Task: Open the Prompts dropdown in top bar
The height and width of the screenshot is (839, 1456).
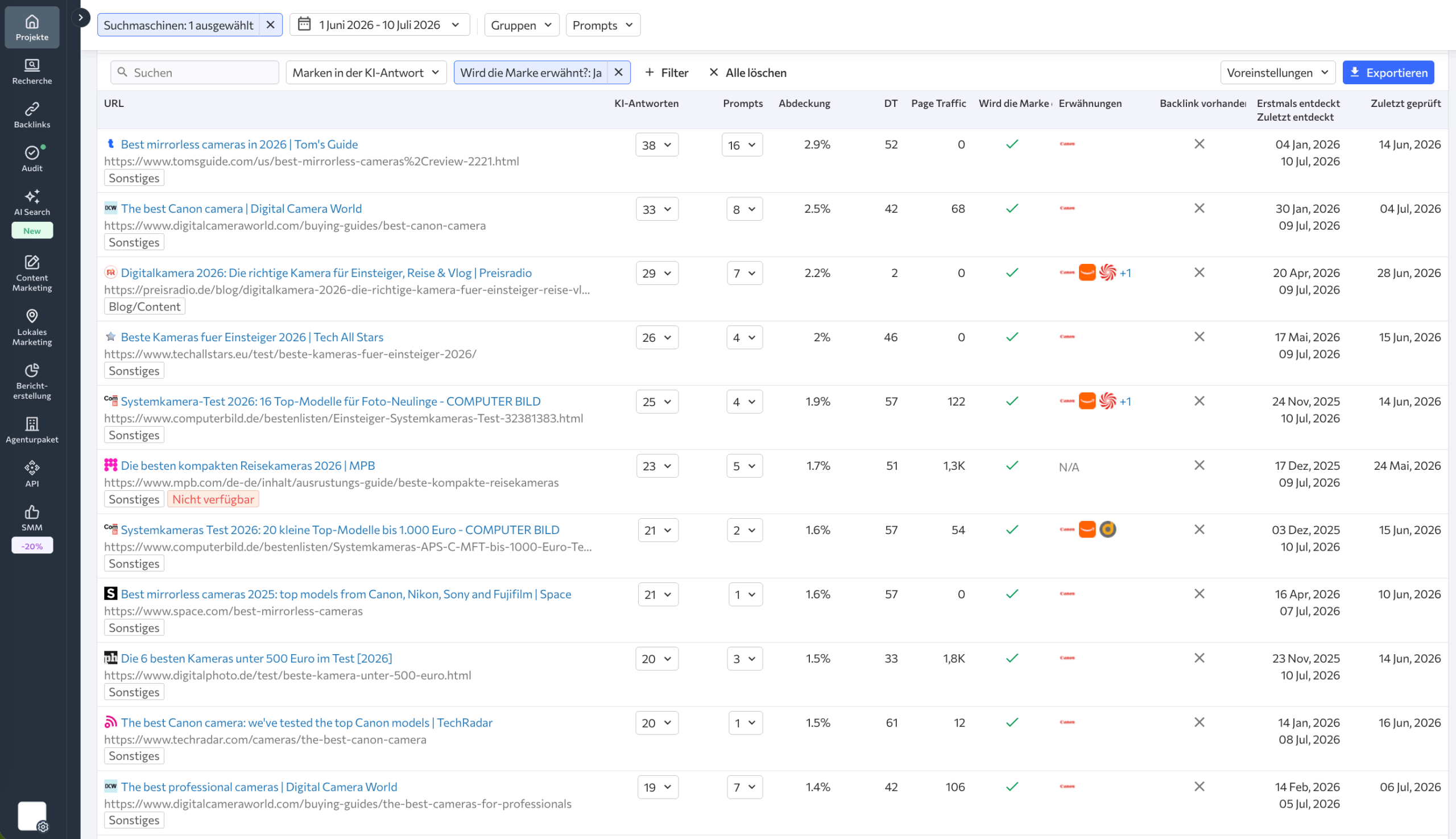Action: (x=603, y=25)
